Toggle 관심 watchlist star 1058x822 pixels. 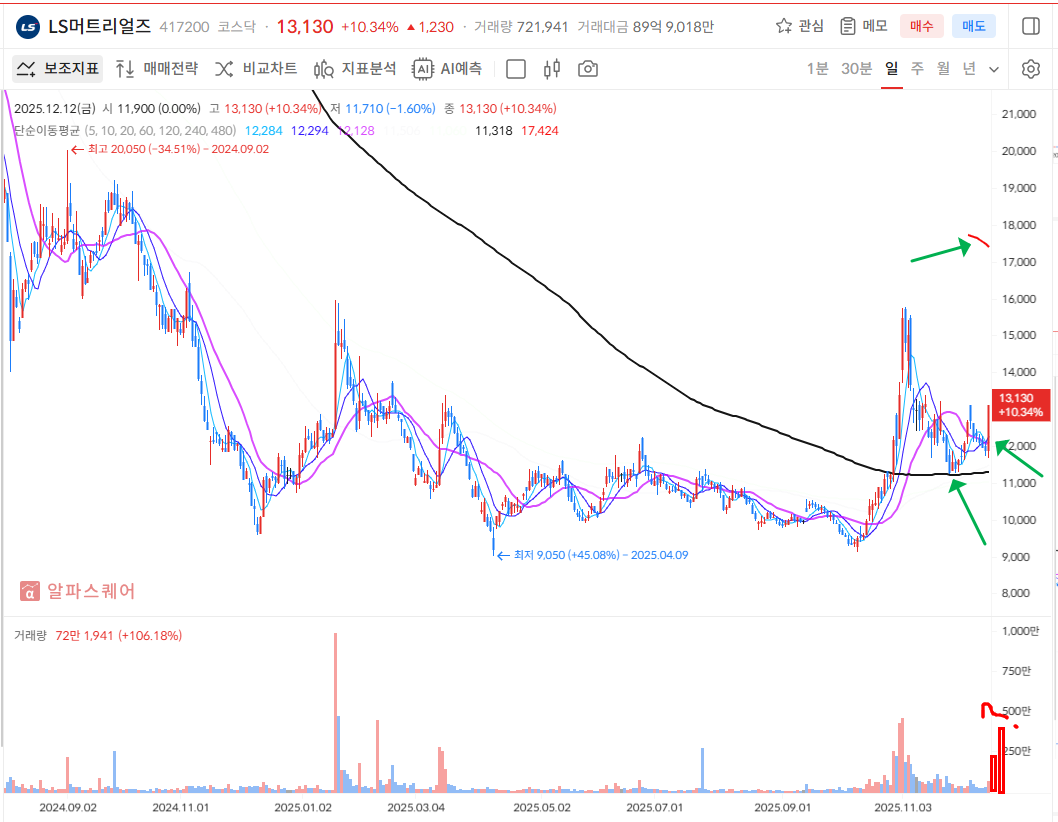(x=800, y=26)
